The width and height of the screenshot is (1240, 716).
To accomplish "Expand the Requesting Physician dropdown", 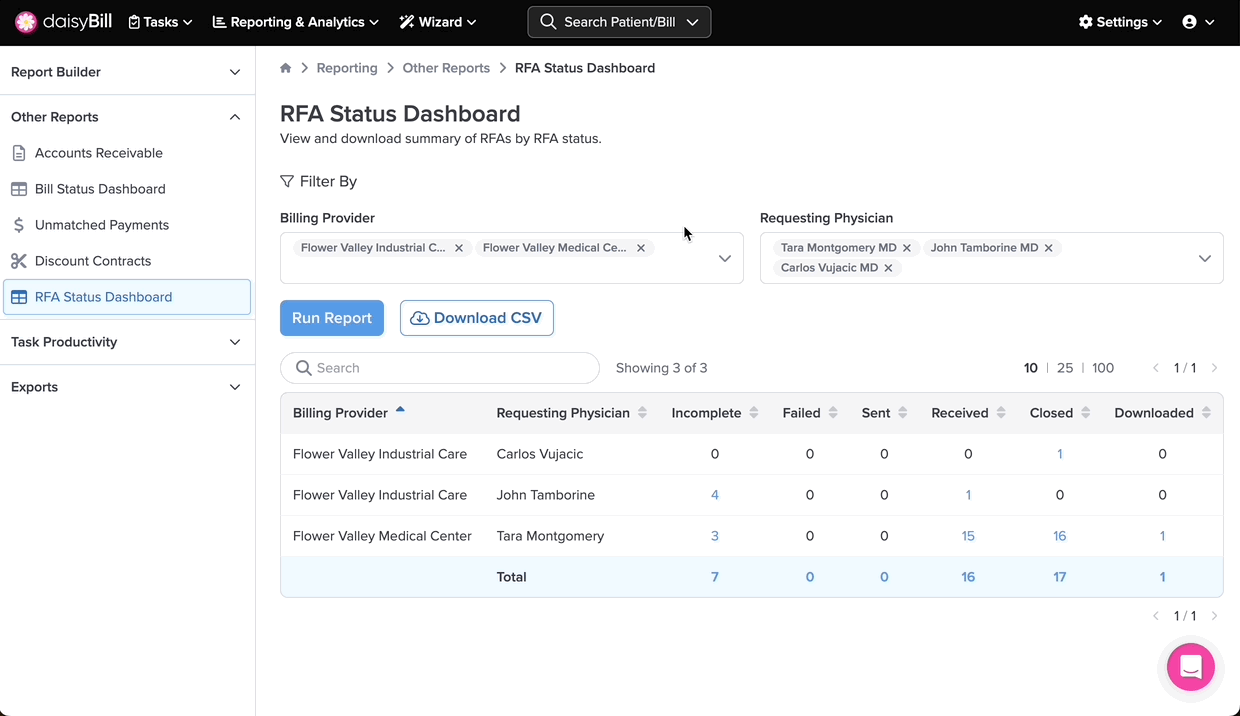I will 1204,258.
